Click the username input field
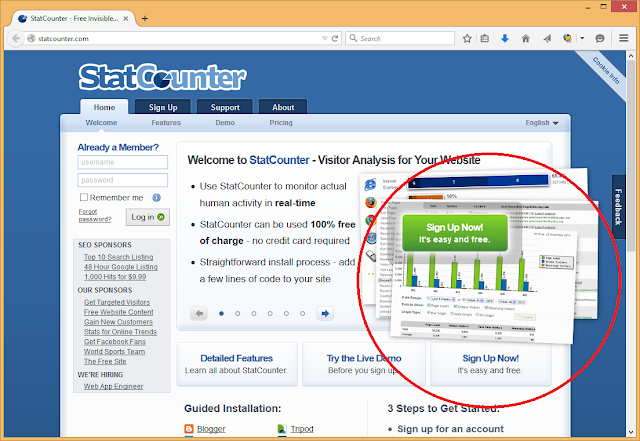The width and height of the screenshot is (640, 441). click(x=122, y=162)
